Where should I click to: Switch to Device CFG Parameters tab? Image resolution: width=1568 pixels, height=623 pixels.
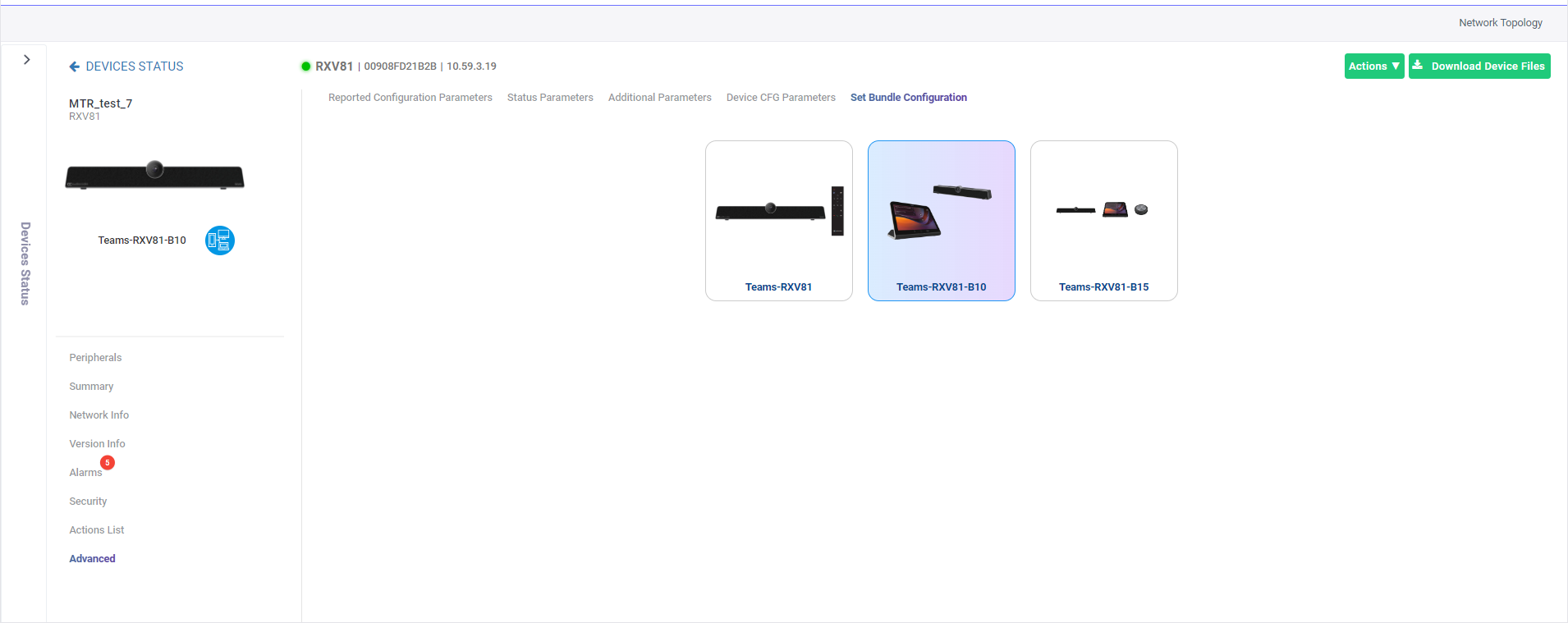coord(781,98)
